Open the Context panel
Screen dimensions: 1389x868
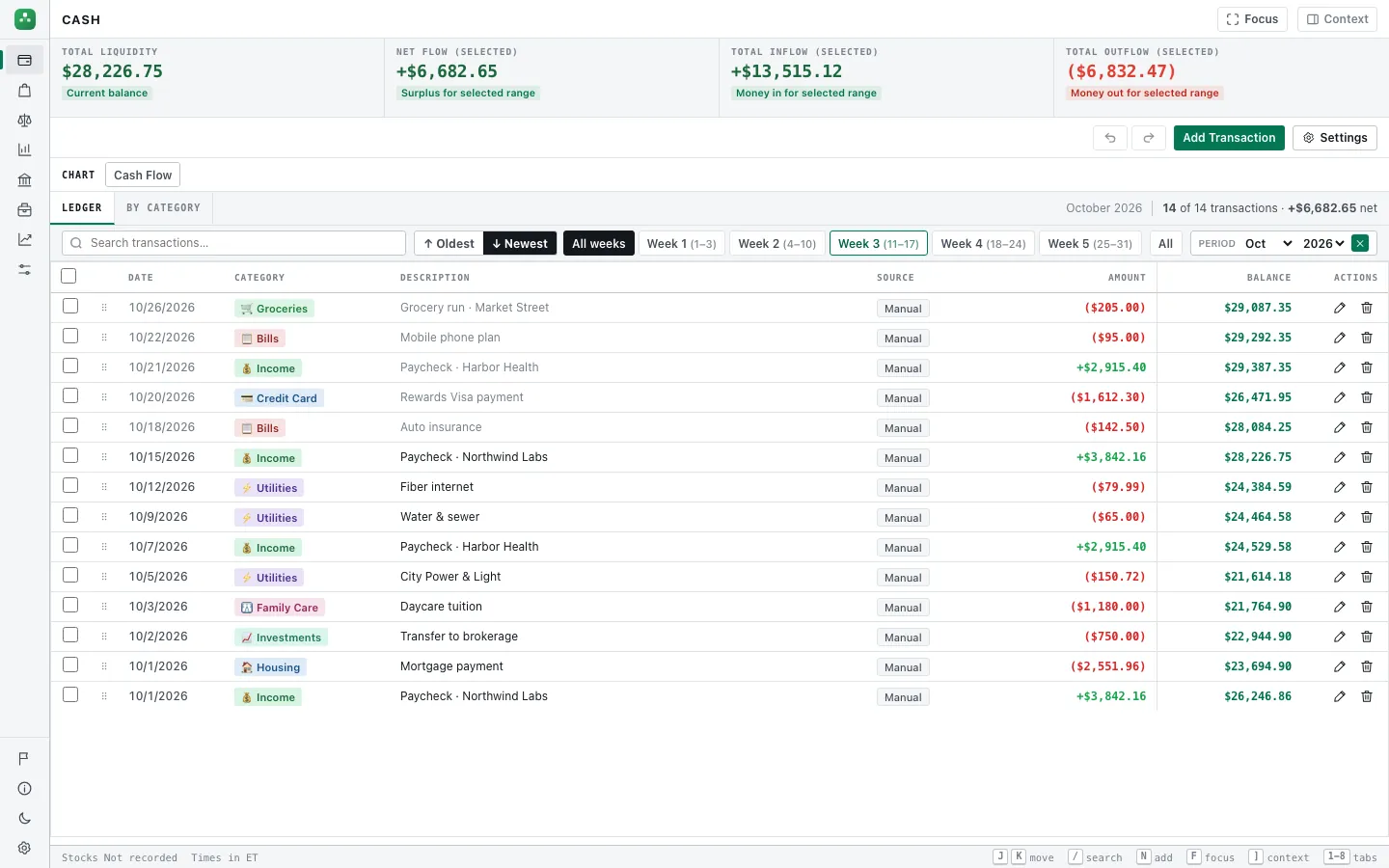coord(1337,19)
